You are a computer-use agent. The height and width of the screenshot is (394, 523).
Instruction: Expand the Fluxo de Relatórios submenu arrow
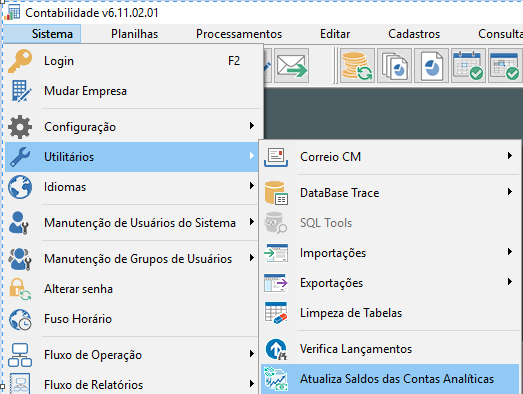pyautogui.click(x=252, y=384)
